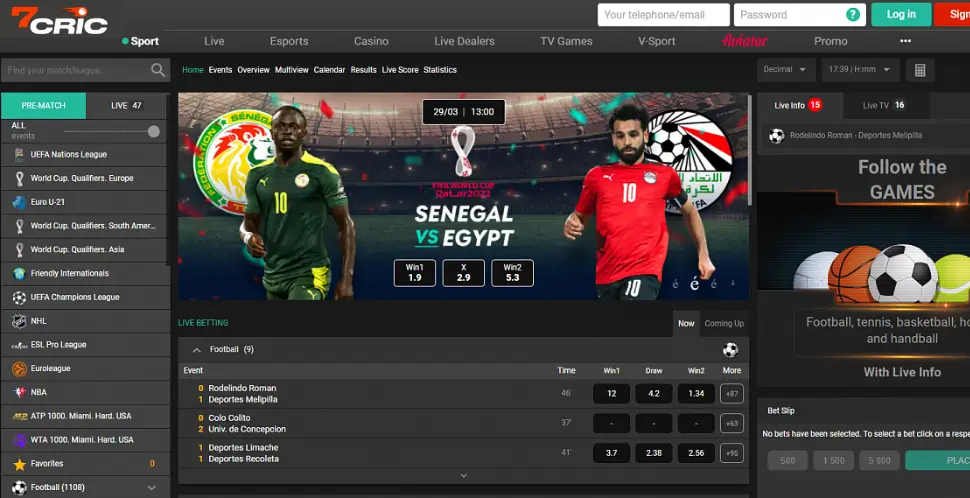Click the Euro U-21 league icon
970x498 pixels.
click(19, 202)
